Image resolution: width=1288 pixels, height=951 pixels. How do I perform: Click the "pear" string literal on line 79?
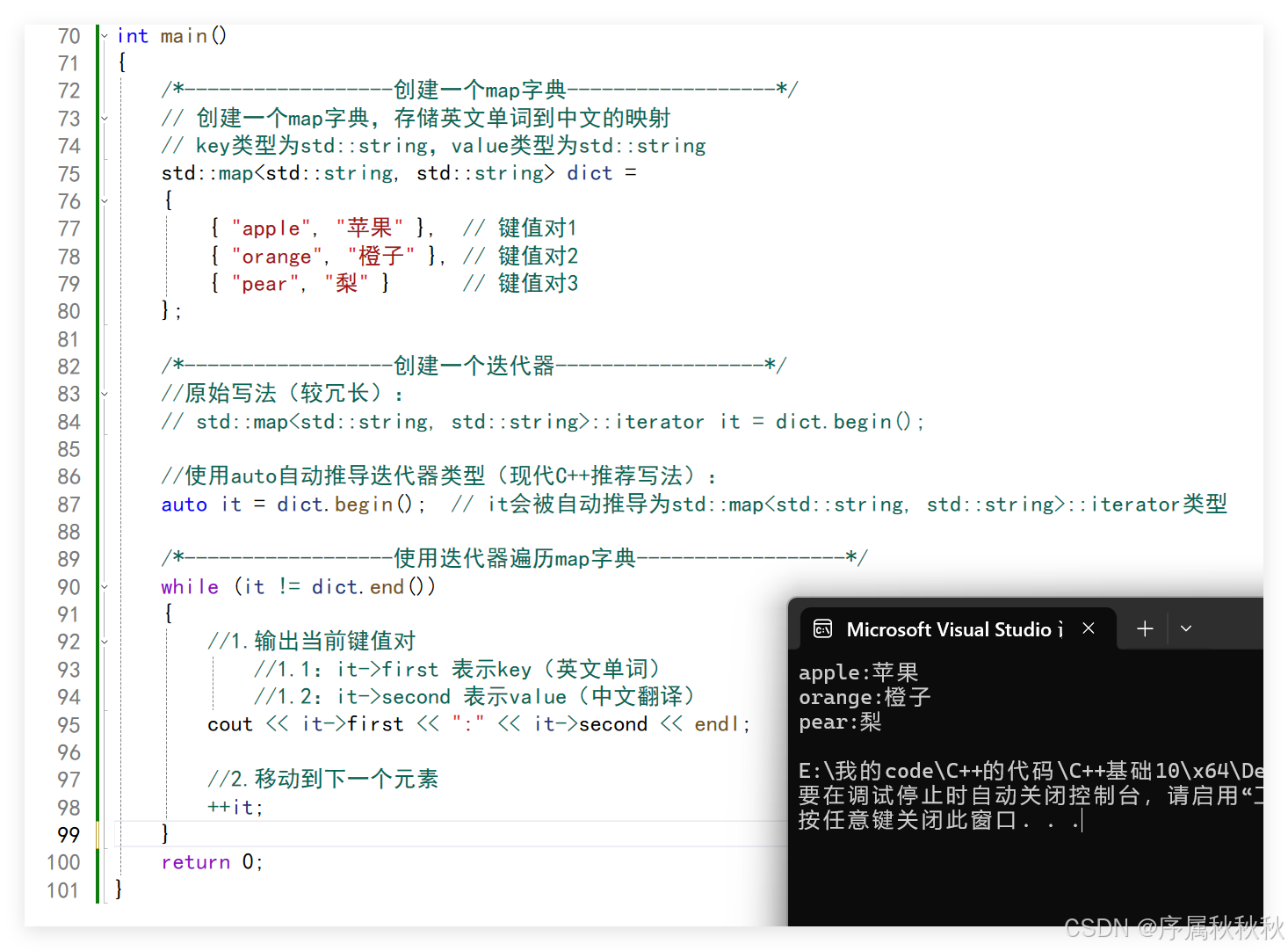pos(264,284)
